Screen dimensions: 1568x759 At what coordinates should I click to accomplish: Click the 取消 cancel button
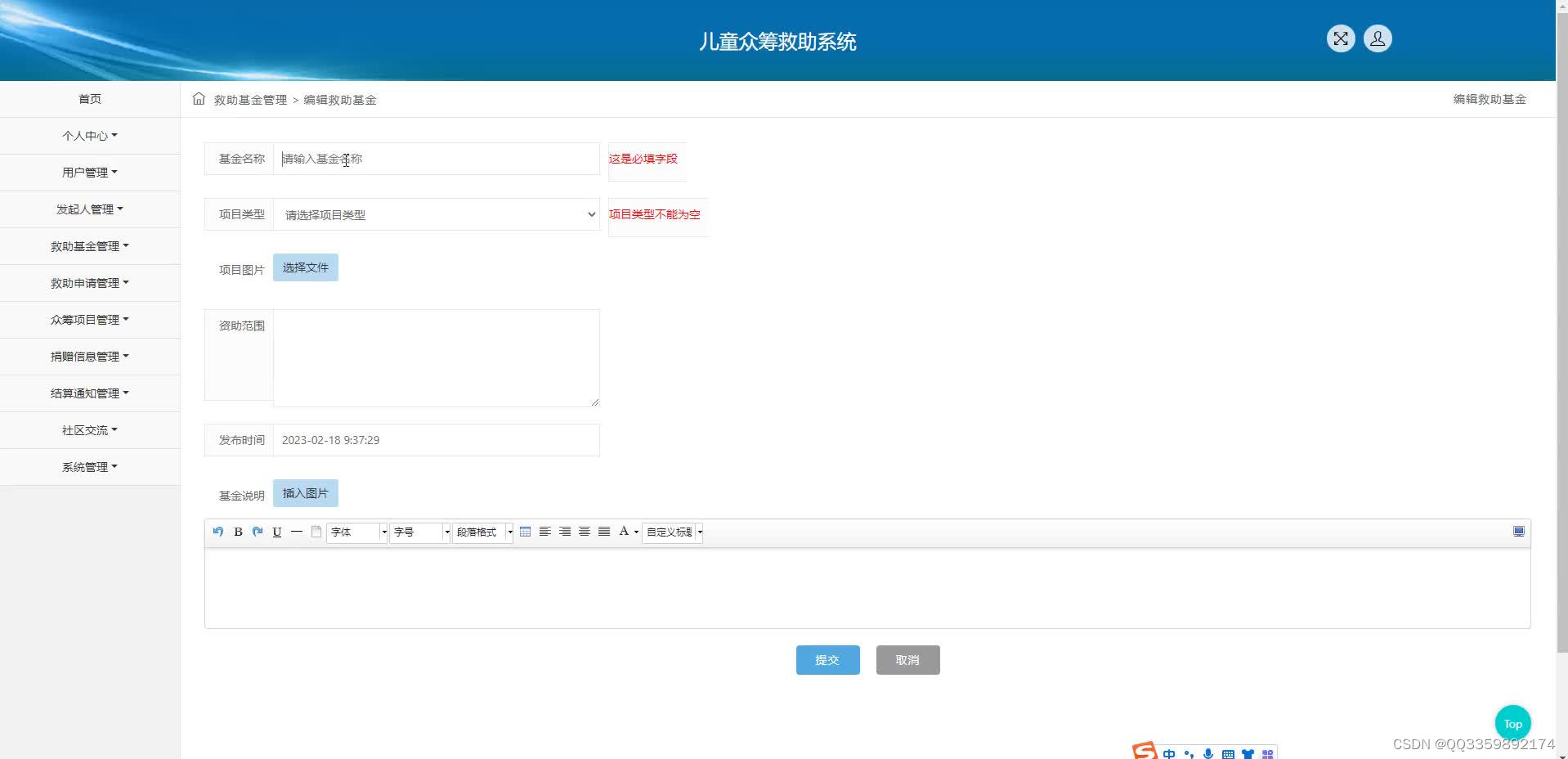tap(907, 660)
